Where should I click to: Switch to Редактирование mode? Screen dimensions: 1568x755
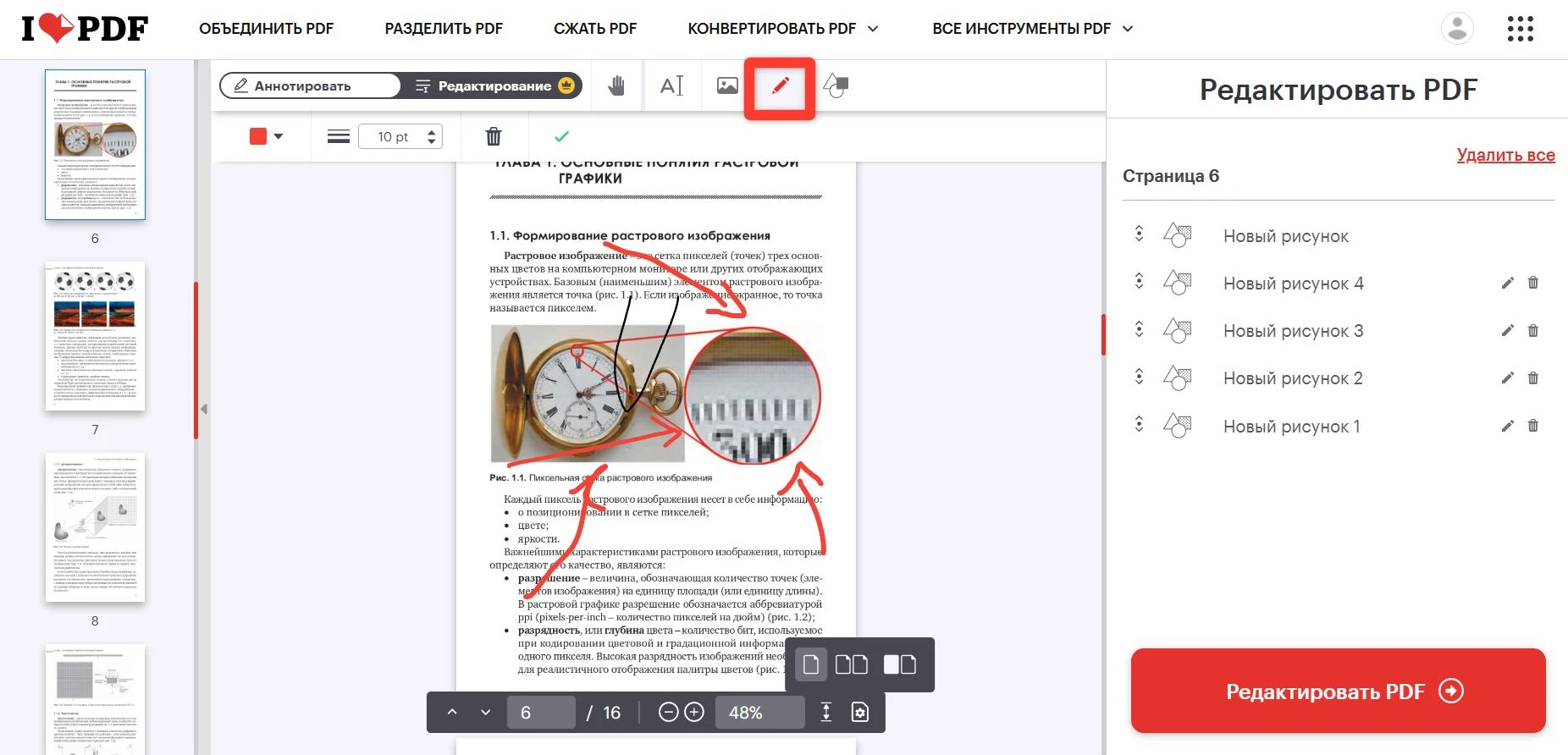point(494,85)
